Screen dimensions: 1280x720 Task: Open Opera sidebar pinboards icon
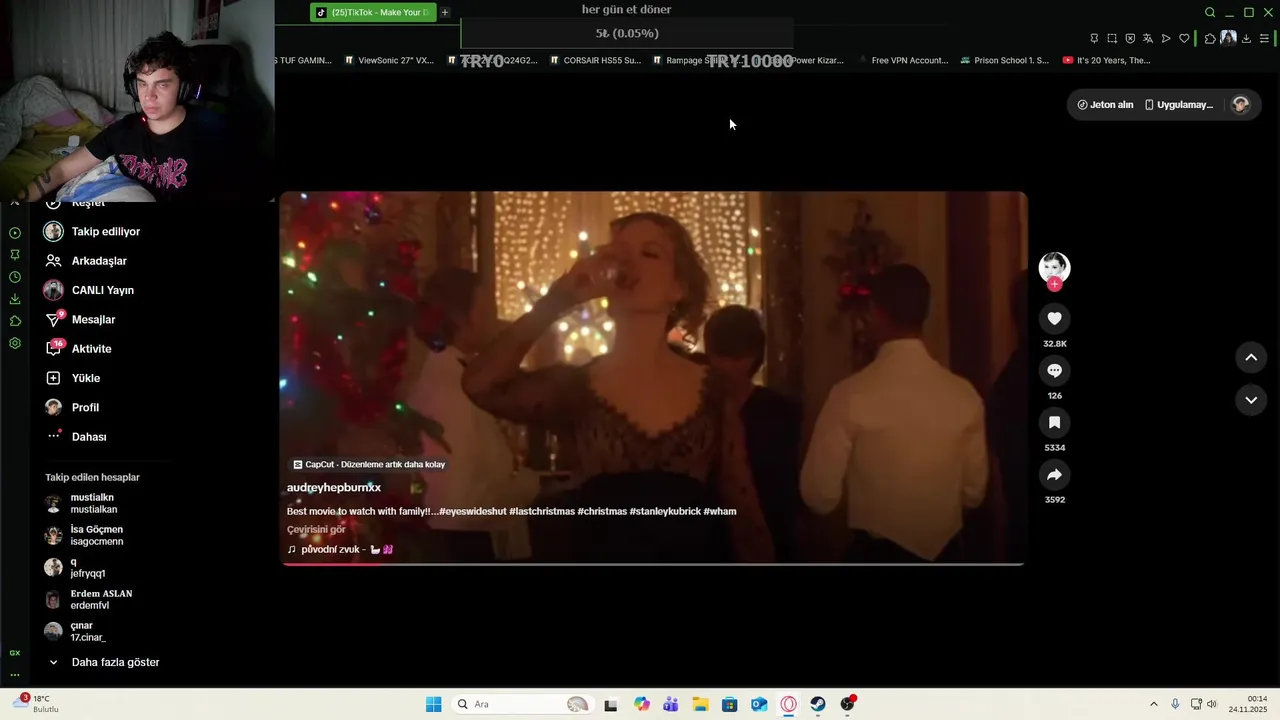click(x=15, y=255)
